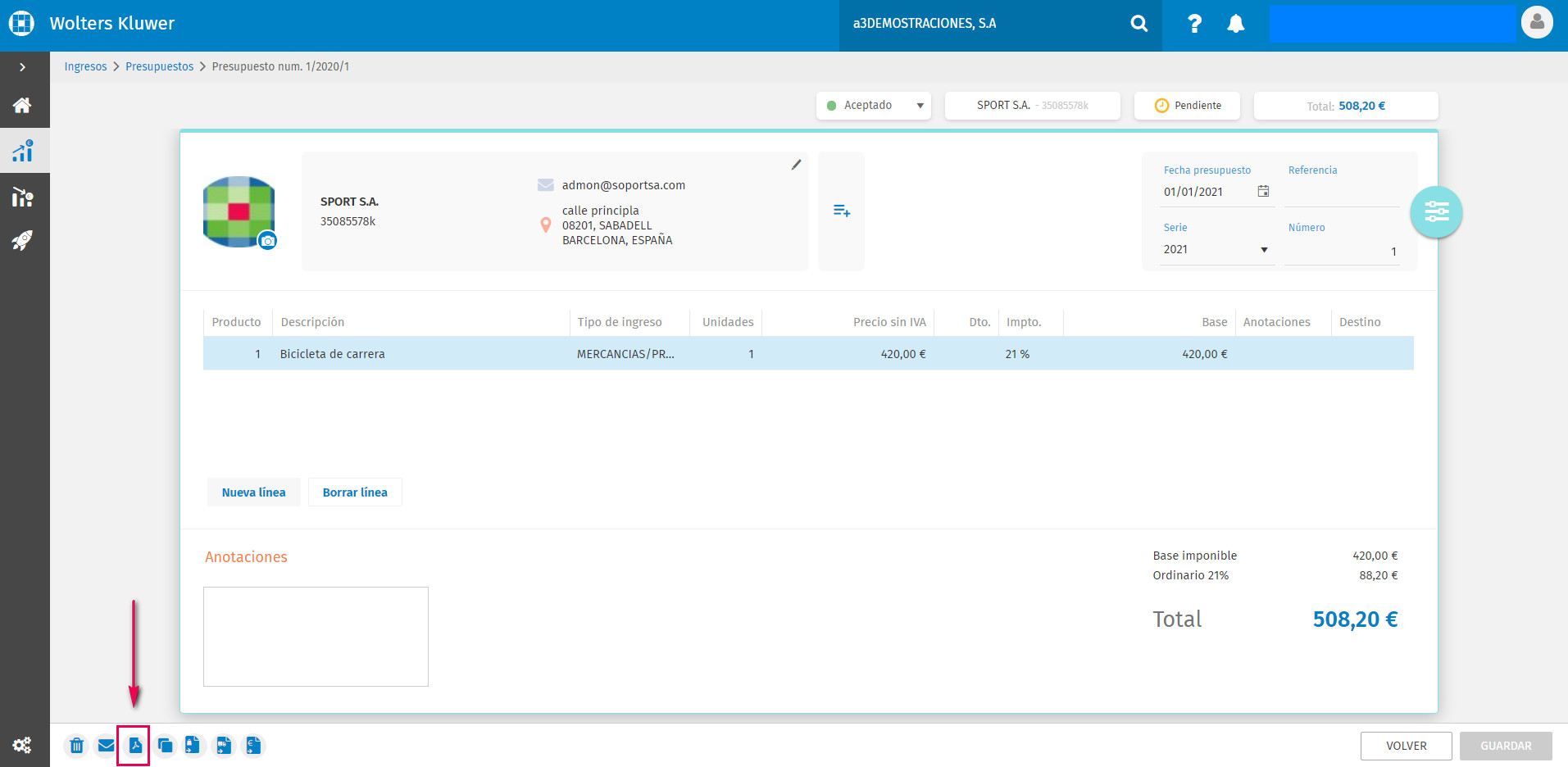The height and width of the screenshot is (767, 1568).
Task: Click into the Anotaciones text area
Action: 316,637
